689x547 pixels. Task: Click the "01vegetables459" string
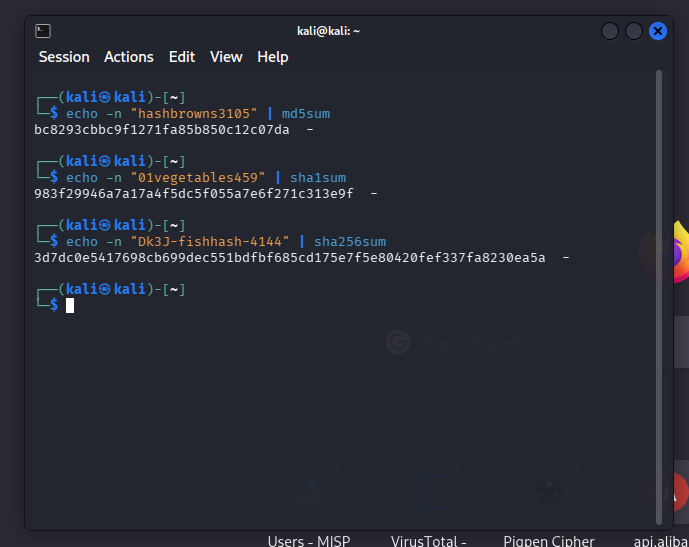coord(198,178)
